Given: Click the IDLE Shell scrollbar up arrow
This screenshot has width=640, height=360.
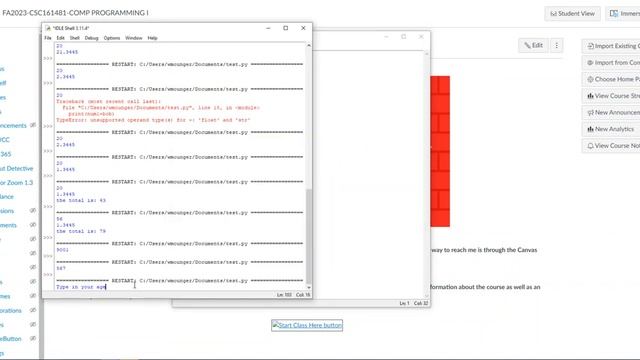Looking at the screenshot, I should [x=309, y=45].
